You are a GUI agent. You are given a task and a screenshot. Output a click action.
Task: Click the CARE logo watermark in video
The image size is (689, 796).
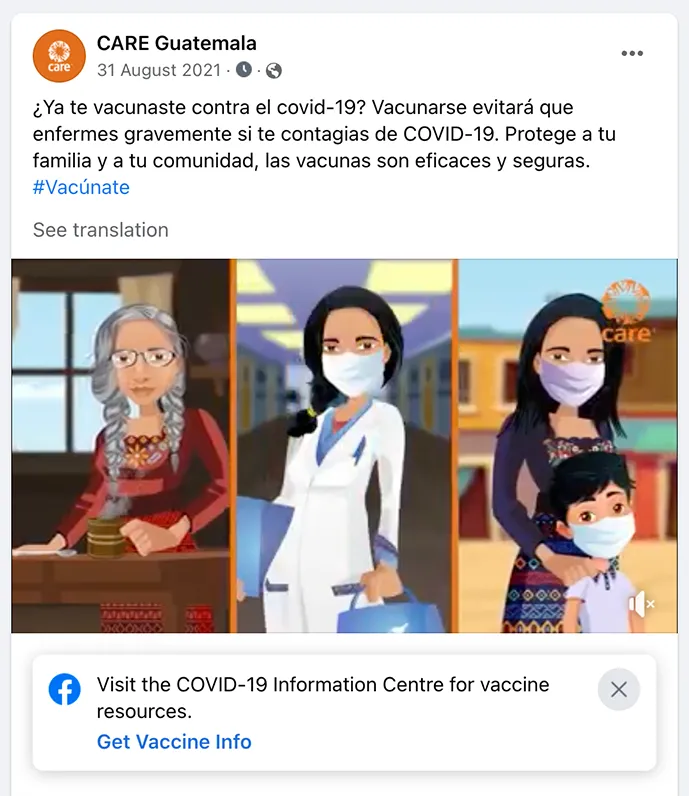click(626, 311)
